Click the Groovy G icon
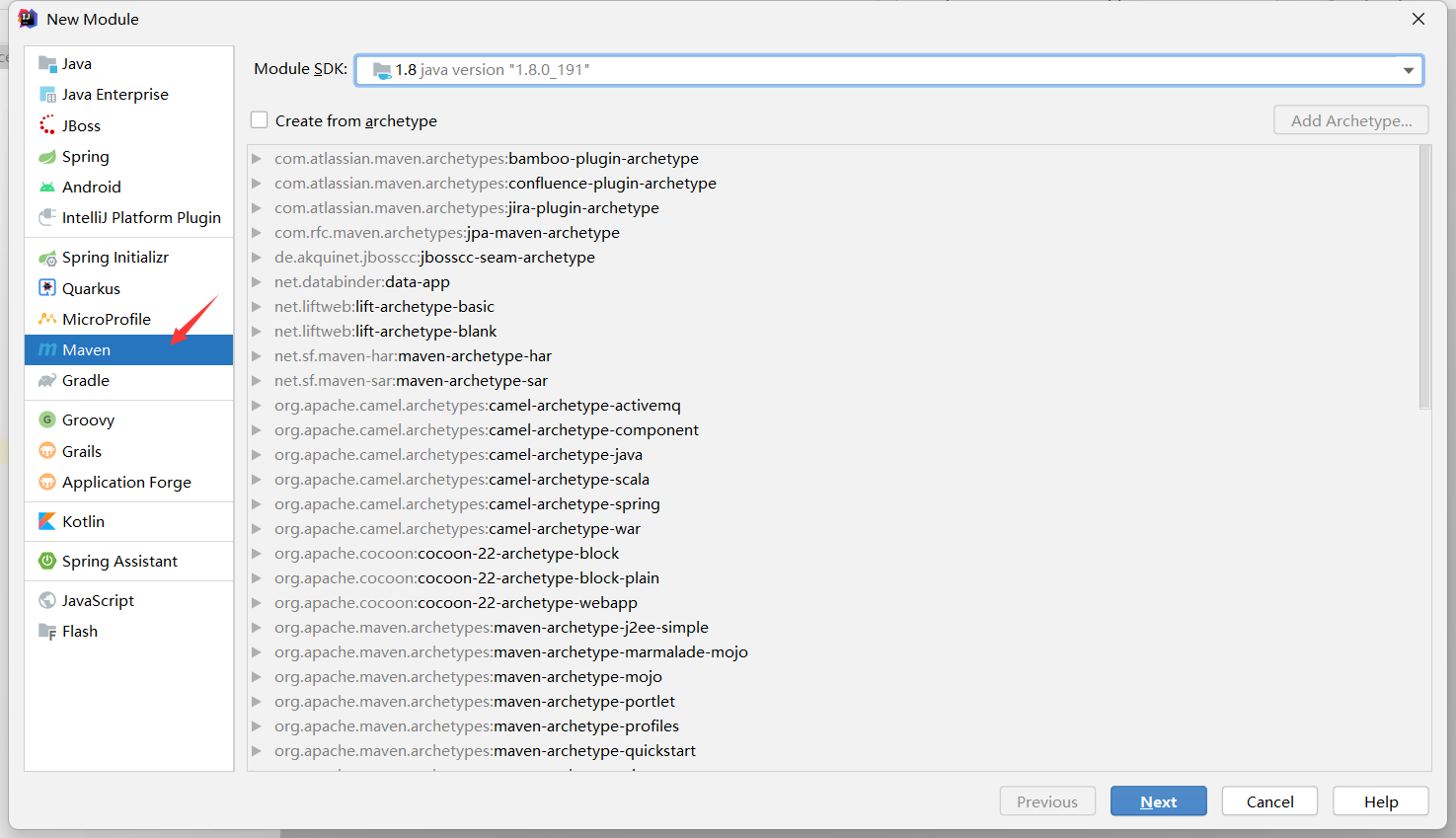 (47, 419)
